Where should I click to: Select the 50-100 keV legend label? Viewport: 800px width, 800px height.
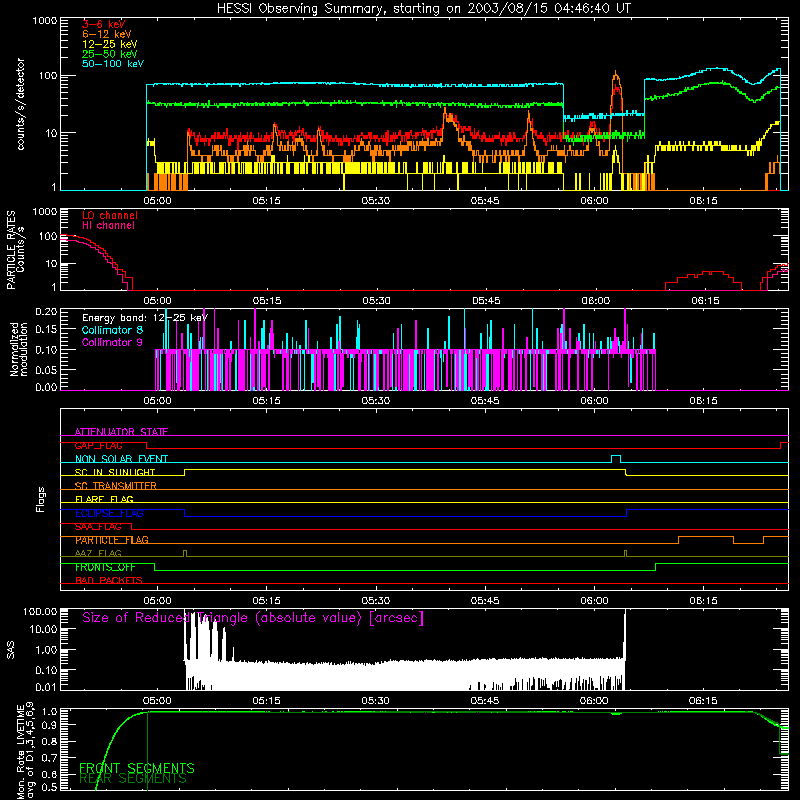click(113, 64)
